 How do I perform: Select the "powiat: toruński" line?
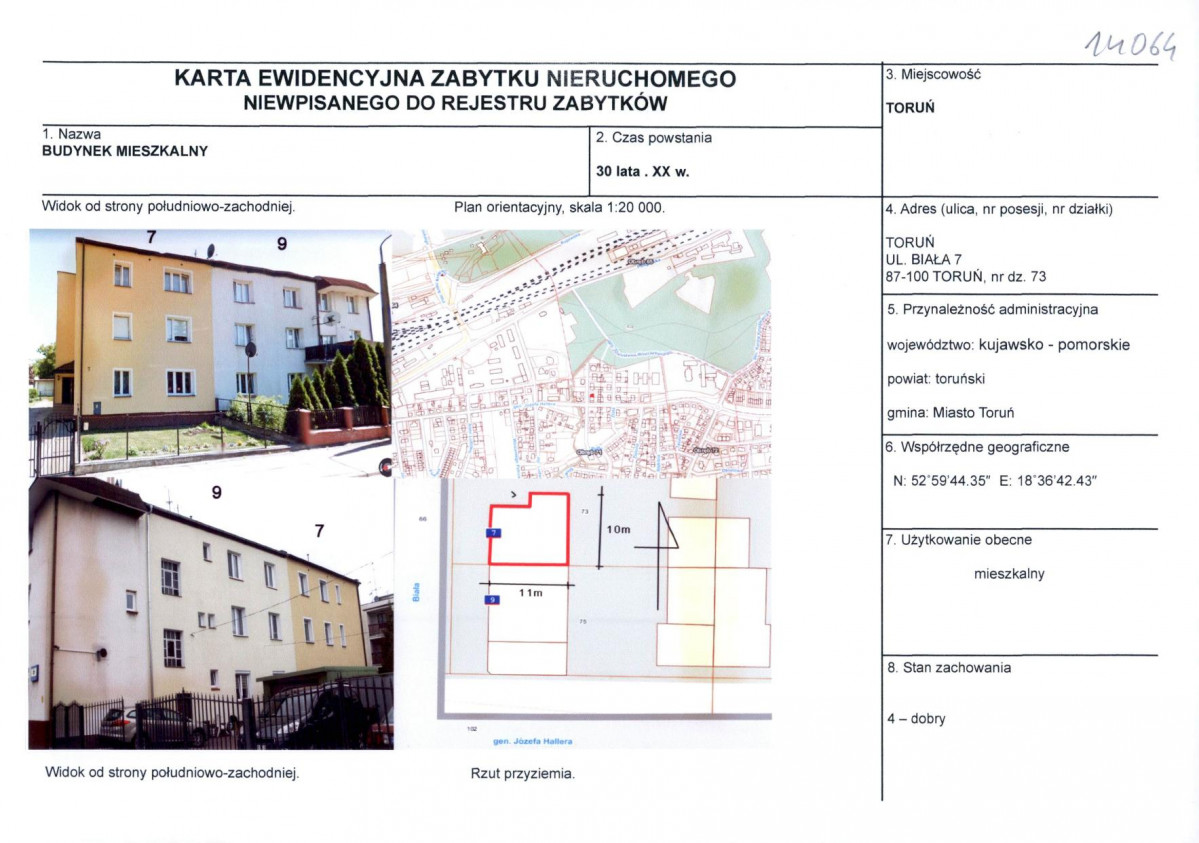pos(936,379)
